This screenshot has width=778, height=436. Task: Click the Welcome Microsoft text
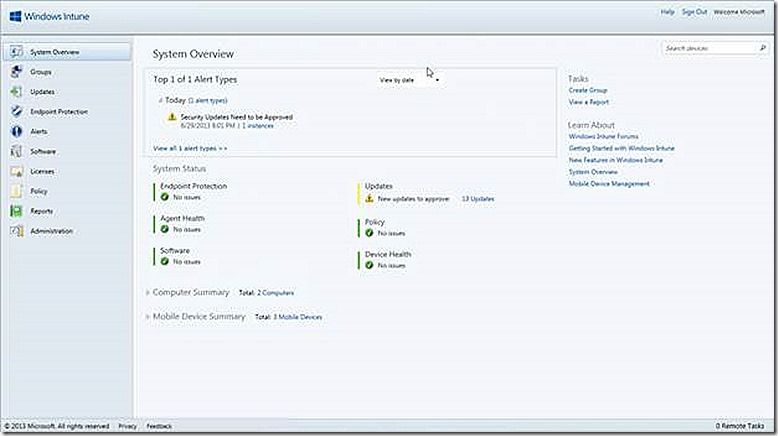pos(739,12)
